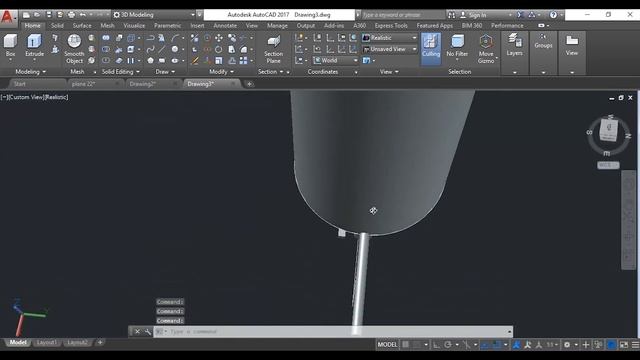Open the Help question mark icon
This screenshot has height=360, width=640.
553,15
